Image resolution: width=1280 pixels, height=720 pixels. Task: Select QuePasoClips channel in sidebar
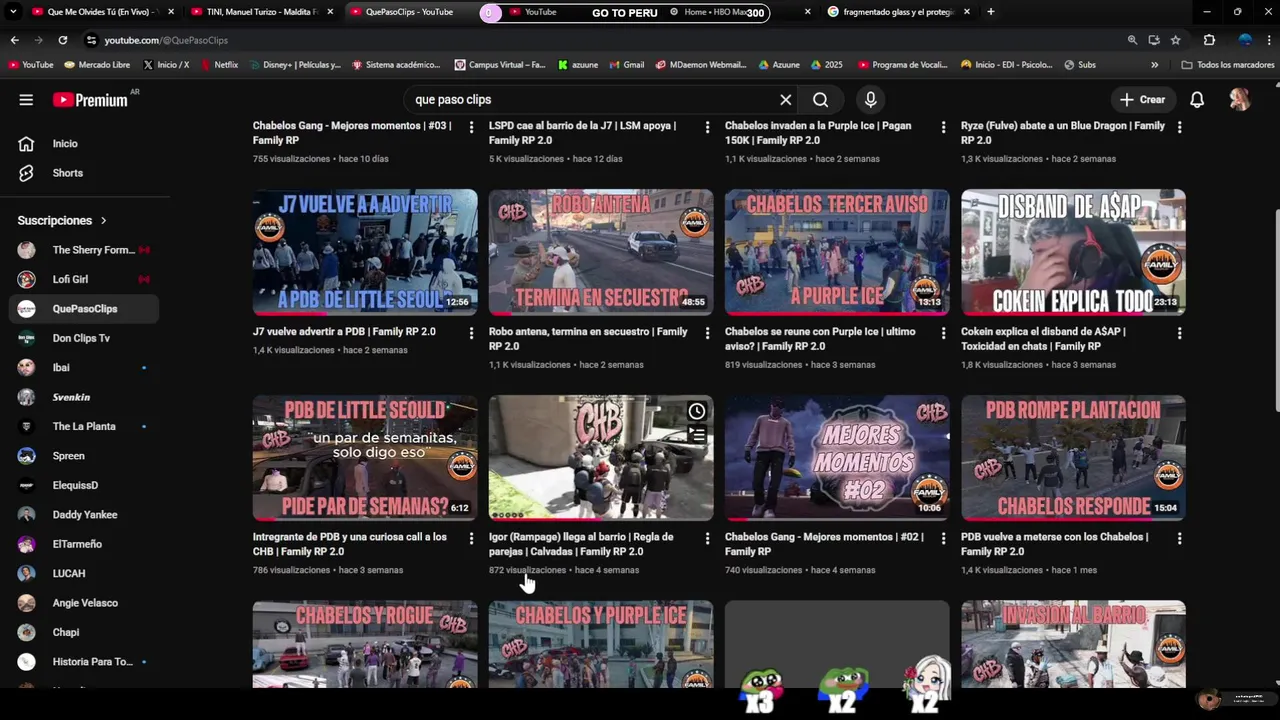pyautogui.click(x=84, y=309)
